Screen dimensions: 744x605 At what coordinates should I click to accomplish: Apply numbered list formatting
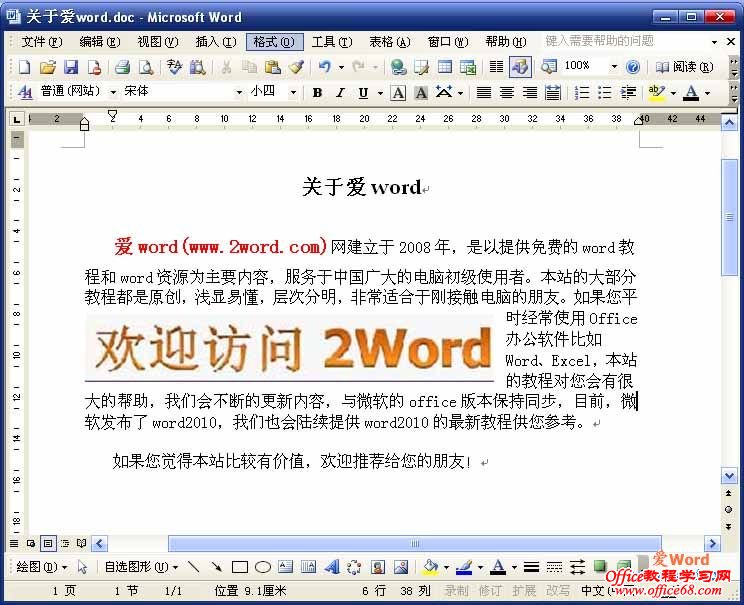click(582, 92)
